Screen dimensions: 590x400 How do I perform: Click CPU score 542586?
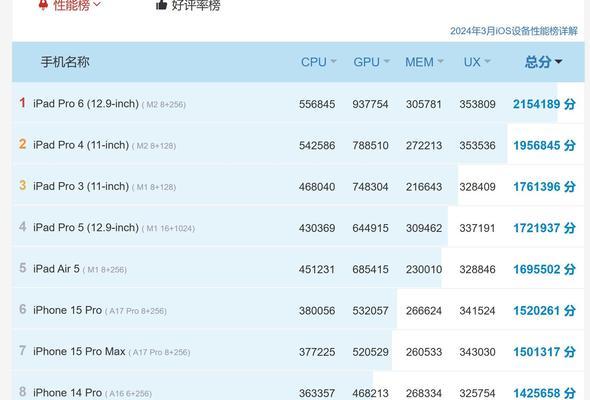(x=317, y=146)
